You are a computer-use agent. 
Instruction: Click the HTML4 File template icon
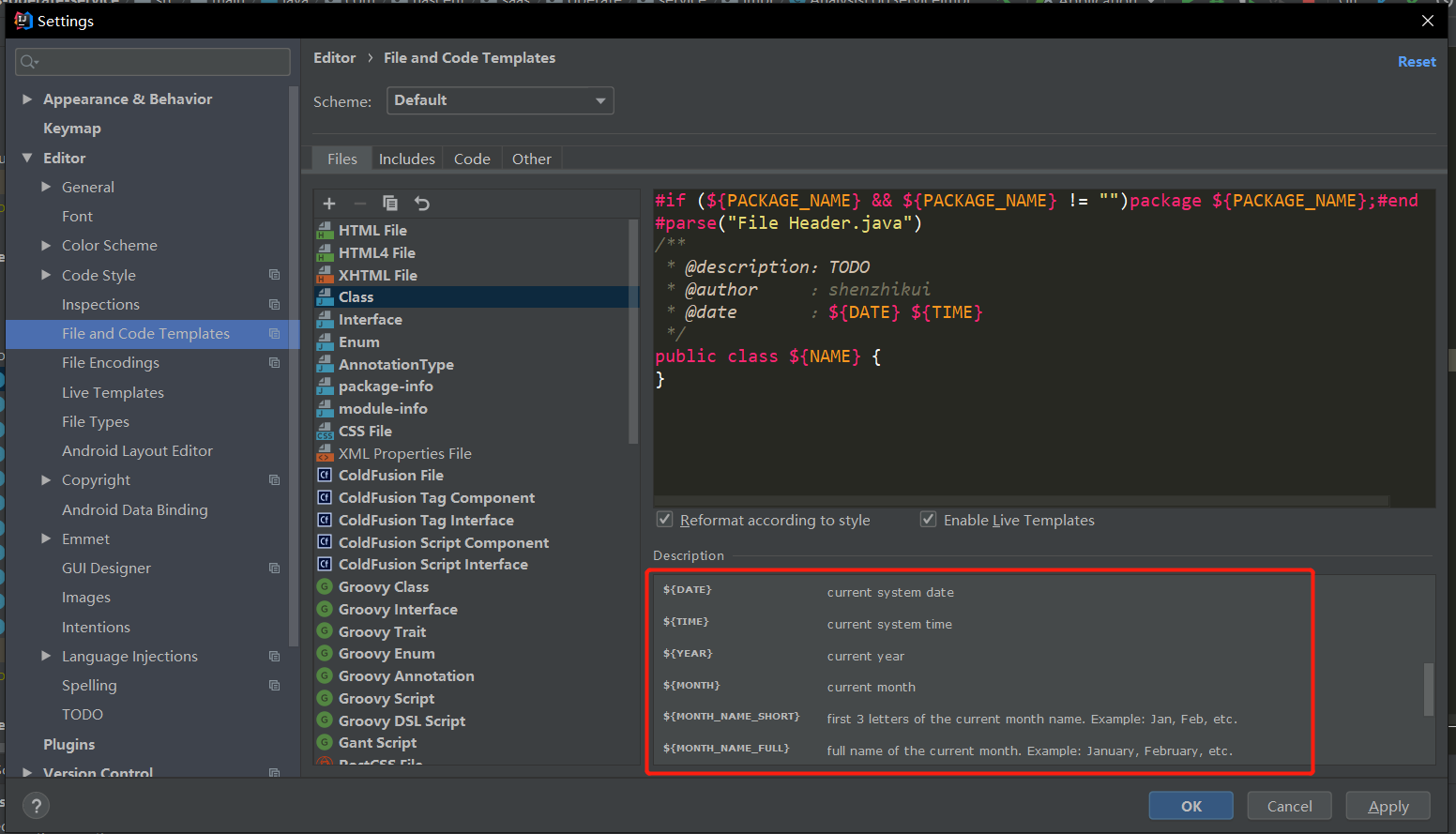tap(326, 252)
